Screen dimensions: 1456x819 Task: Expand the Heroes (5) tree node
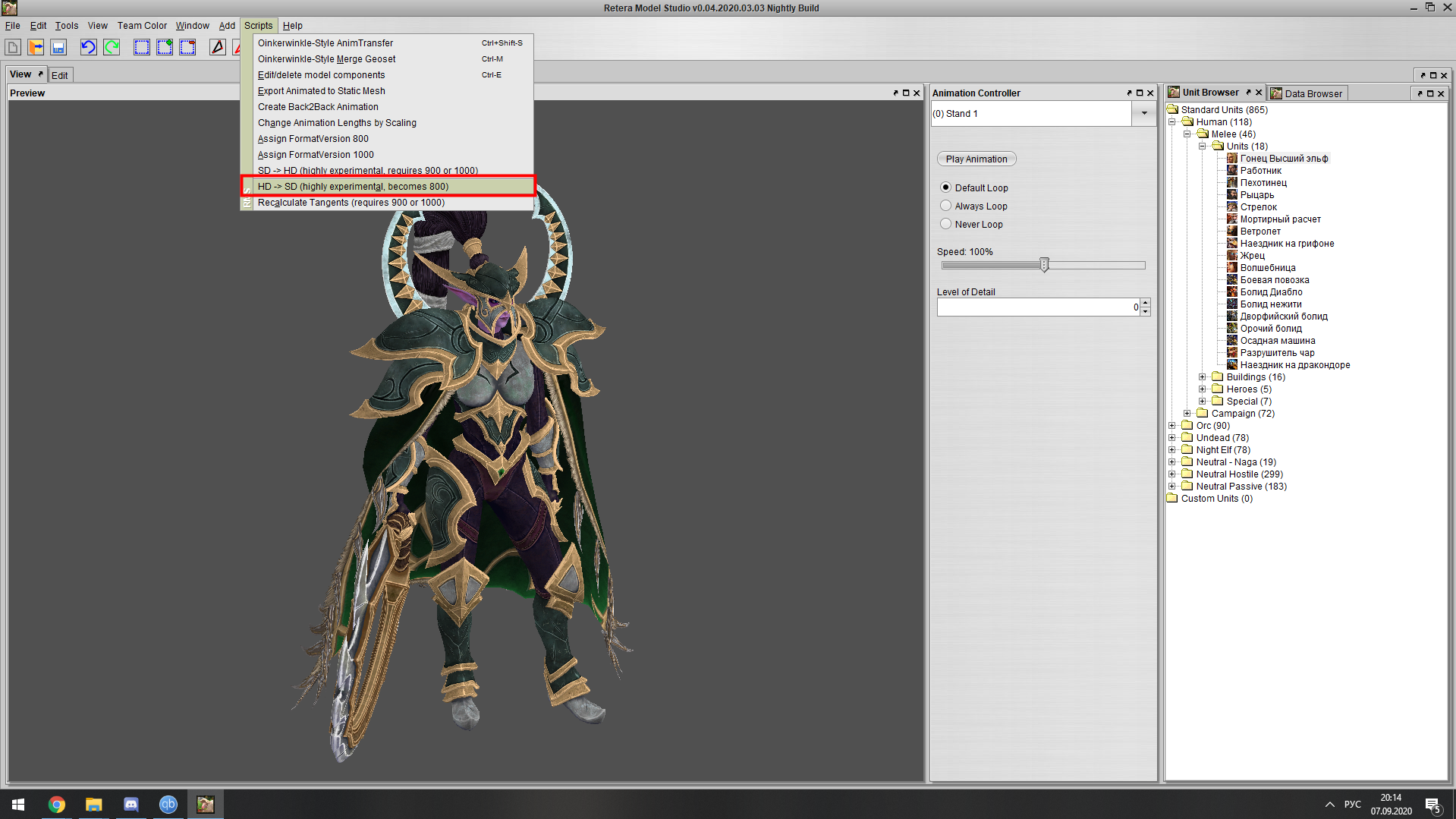(1203, 389)
